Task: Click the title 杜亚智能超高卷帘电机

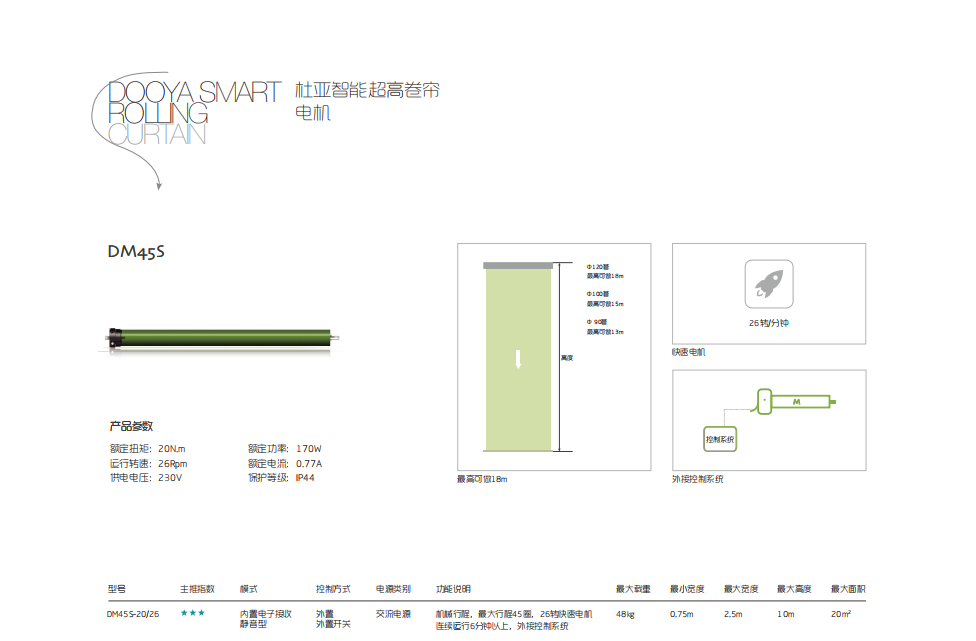Action: pos(367,101)
